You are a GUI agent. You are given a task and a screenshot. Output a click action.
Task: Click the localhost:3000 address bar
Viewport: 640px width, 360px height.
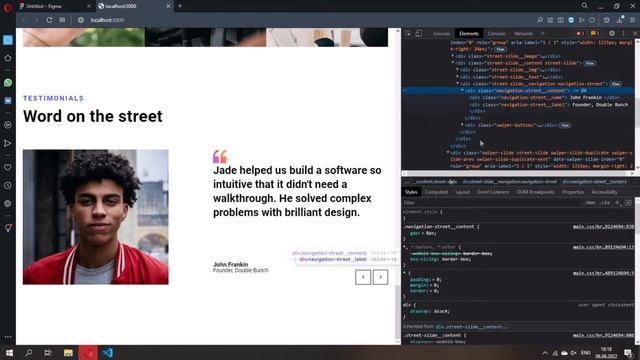[107, 20]
